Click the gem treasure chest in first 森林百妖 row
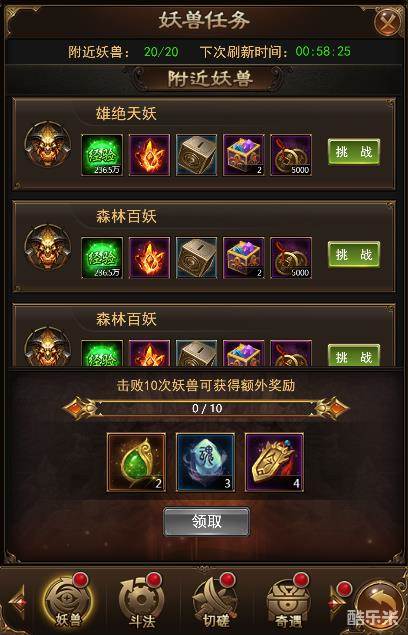 [244, 258]
